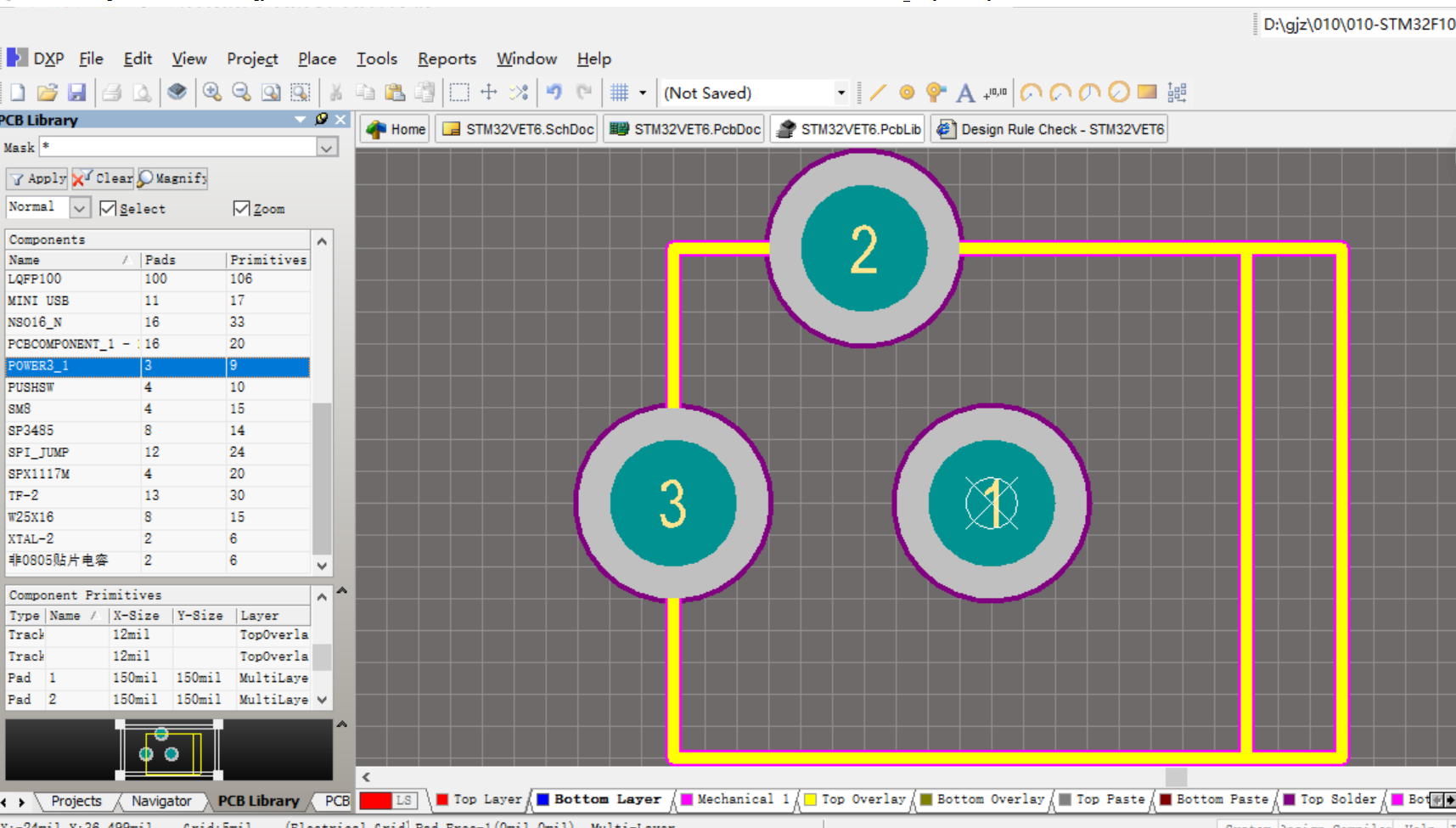This screenshot has width=1456, height=828.
Task: Click the Paste clipboard icon
Action: click(x=395, y=93)
